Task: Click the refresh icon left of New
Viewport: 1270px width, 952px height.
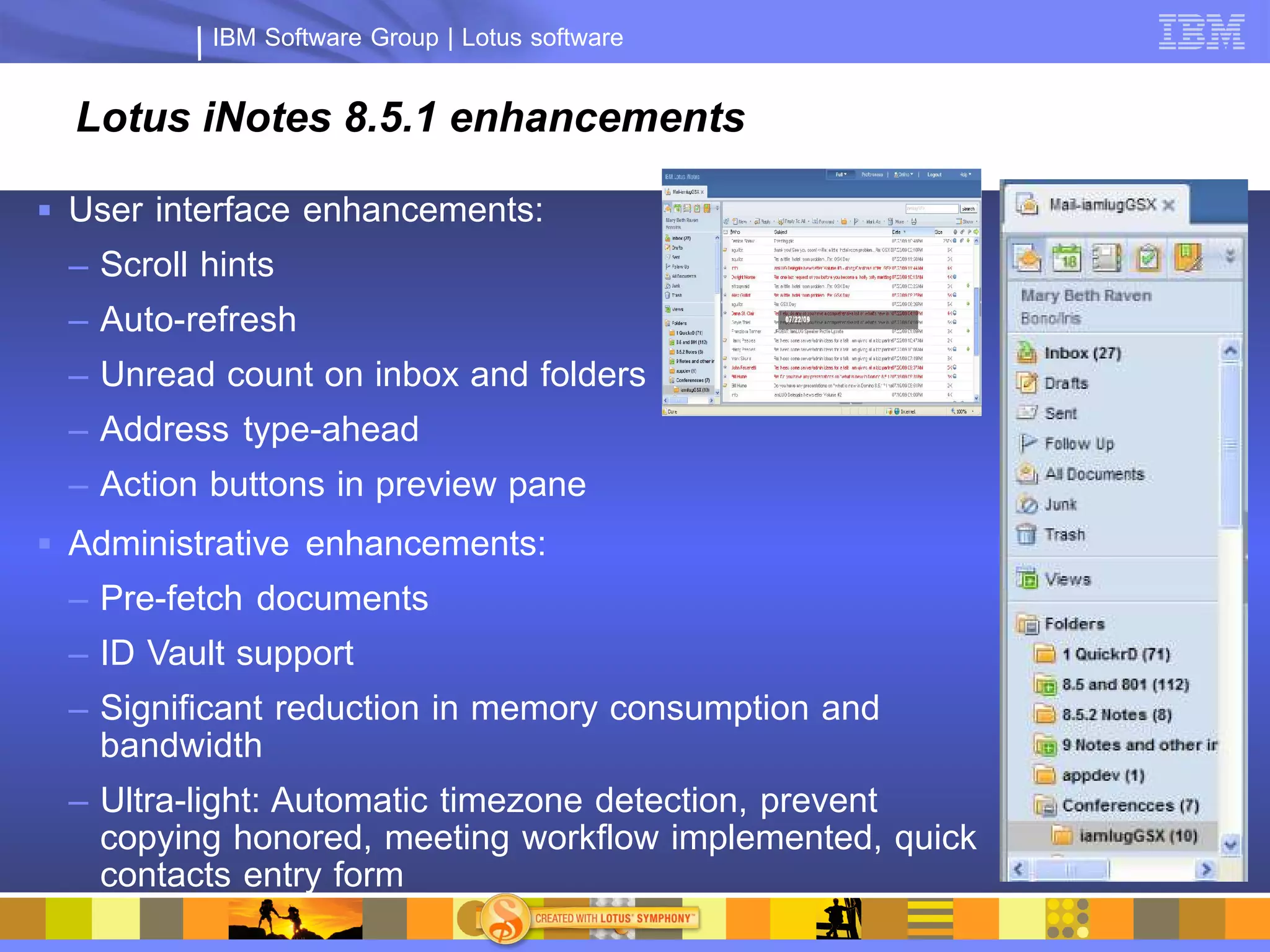Action: point(727,221)
